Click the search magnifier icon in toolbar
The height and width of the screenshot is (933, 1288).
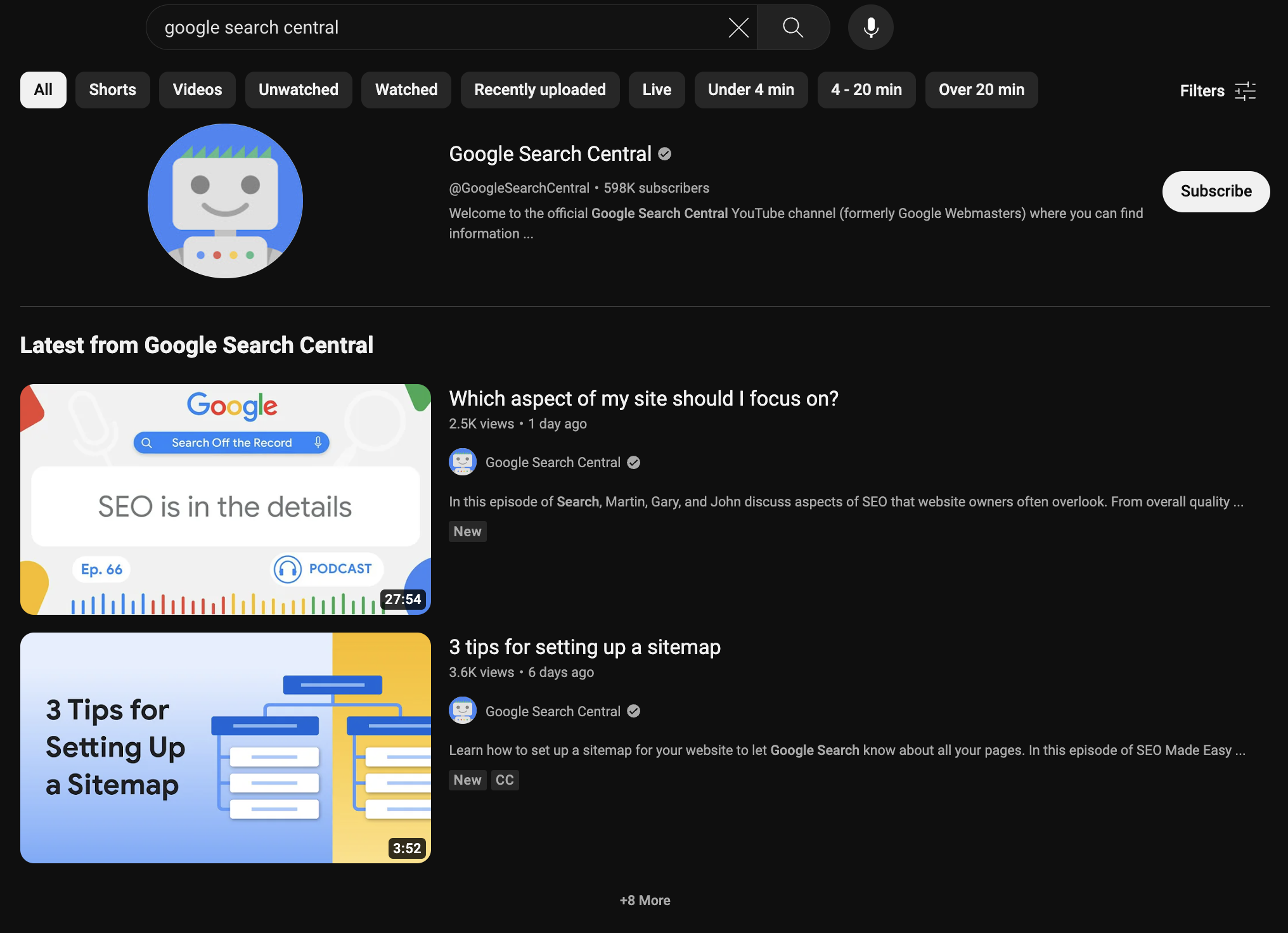[793, 27]
